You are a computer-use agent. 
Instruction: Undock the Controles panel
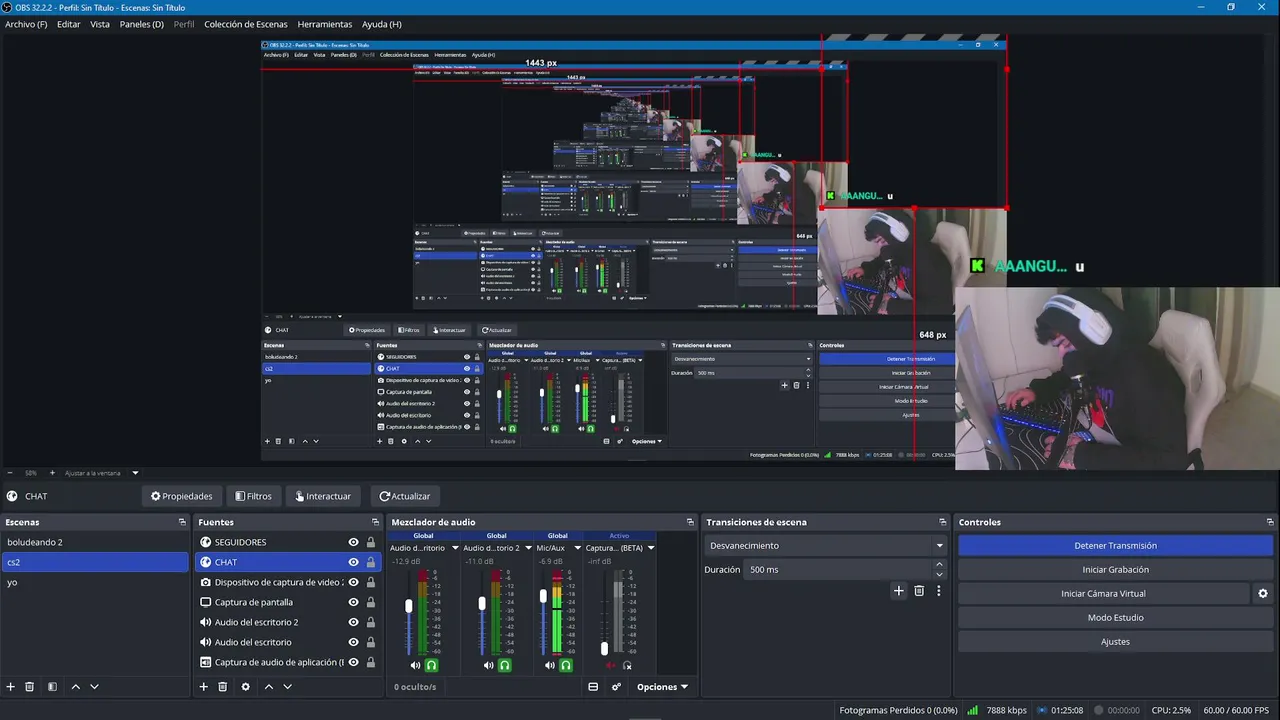(1271, 522)
